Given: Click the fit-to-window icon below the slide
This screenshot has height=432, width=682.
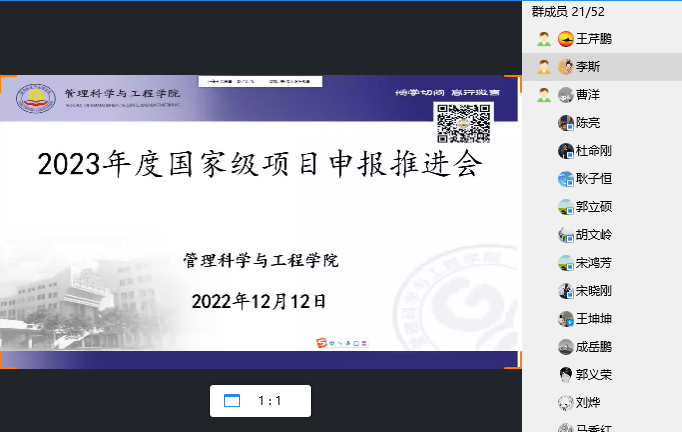Looking at the screenshot, I should point(232,401).
